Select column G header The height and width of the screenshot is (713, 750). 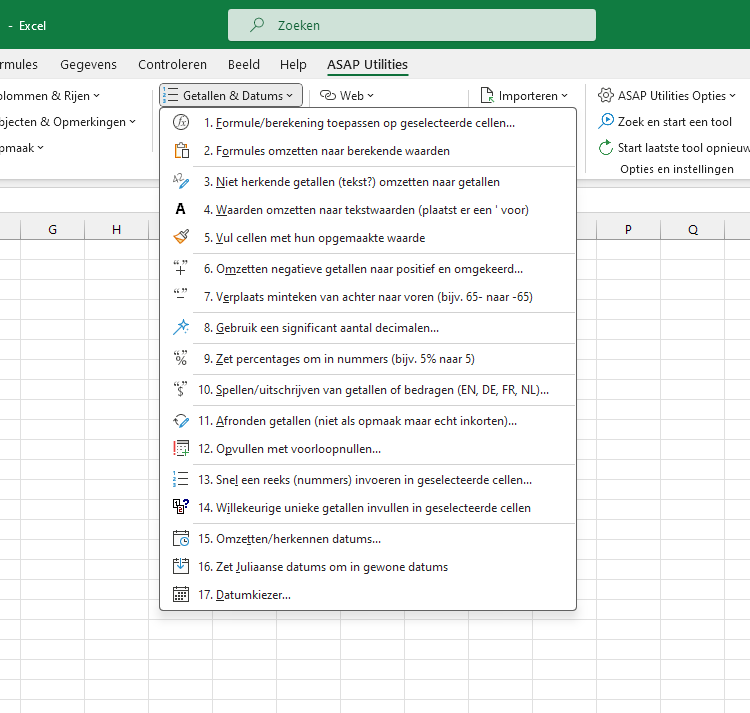tap(53, 230)
